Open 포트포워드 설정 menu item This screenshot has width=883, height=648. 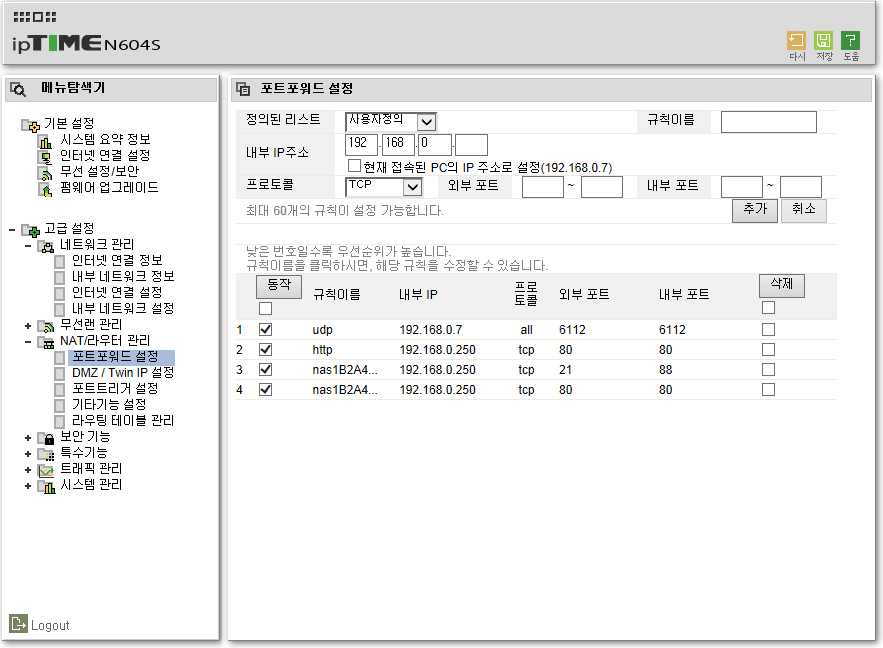click(x=115, y=357)
